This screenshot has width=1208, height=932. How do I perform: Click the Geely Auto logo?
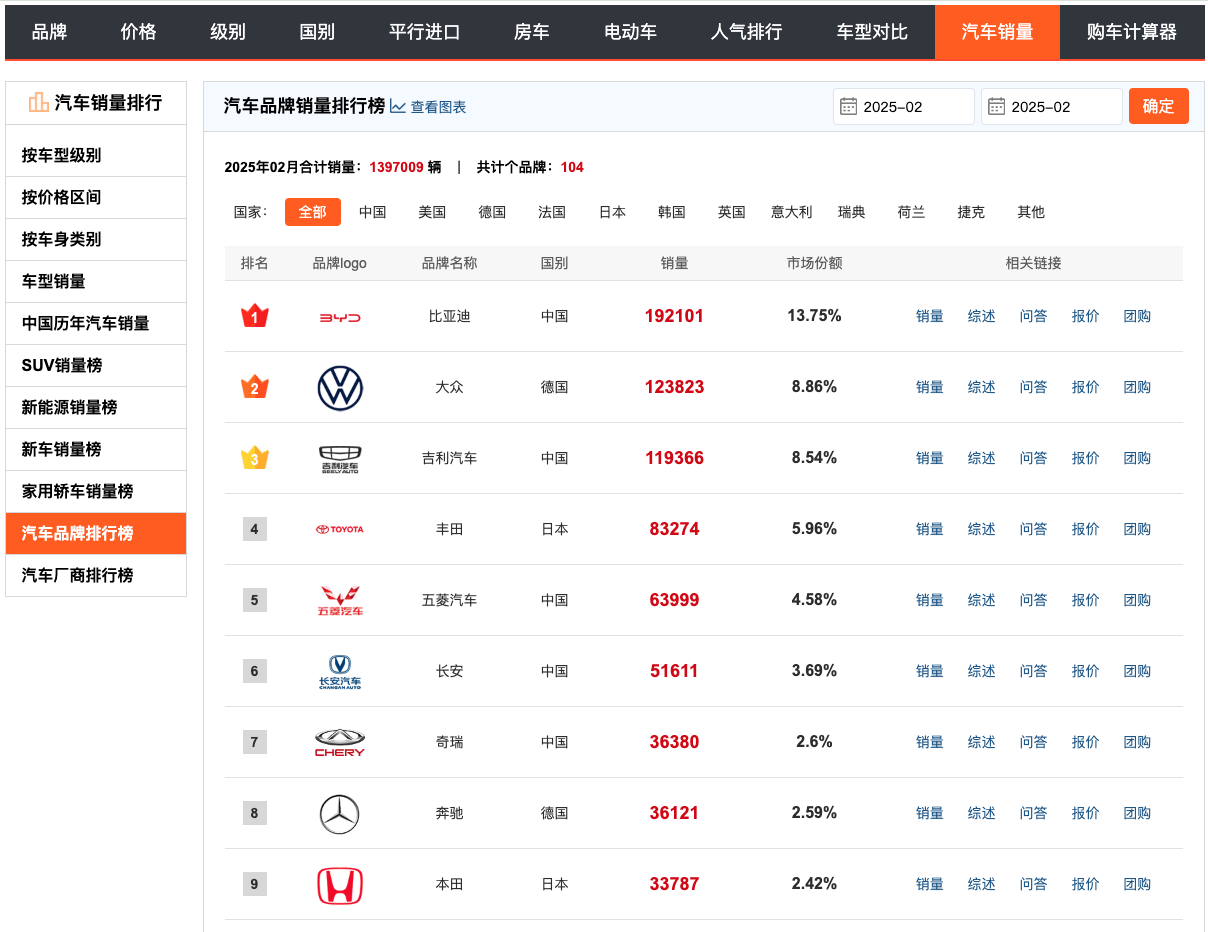340,459
